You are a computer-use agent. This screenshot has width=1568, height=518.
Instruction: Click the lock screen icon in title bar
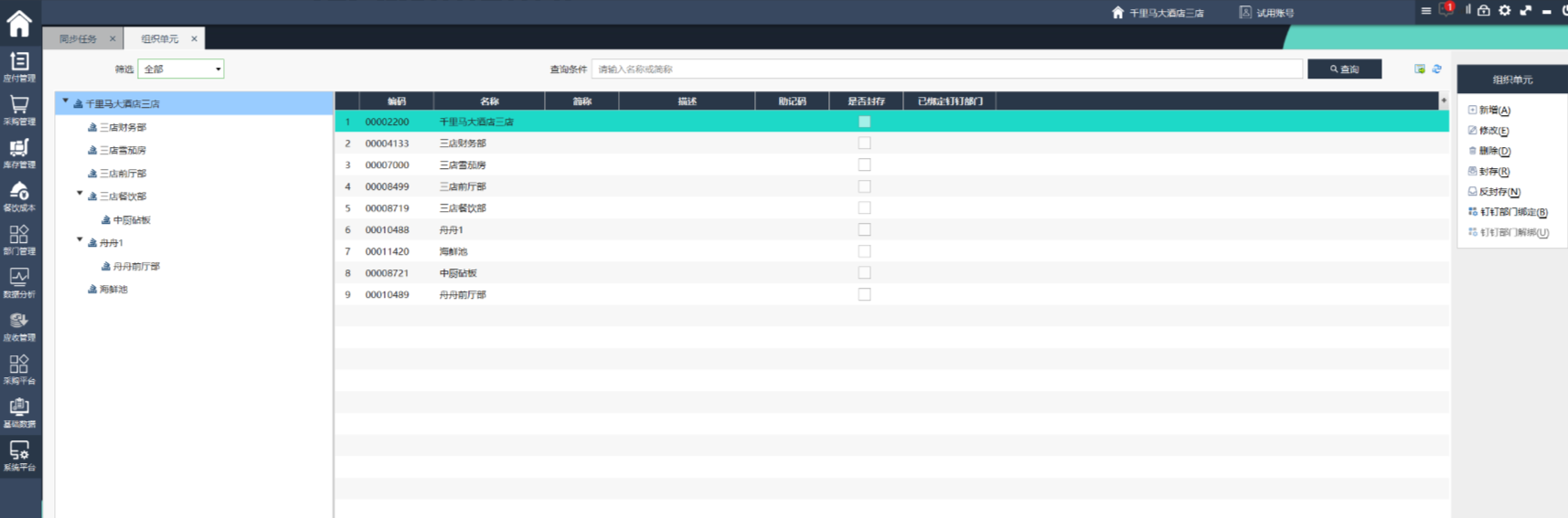point(1484,11)
